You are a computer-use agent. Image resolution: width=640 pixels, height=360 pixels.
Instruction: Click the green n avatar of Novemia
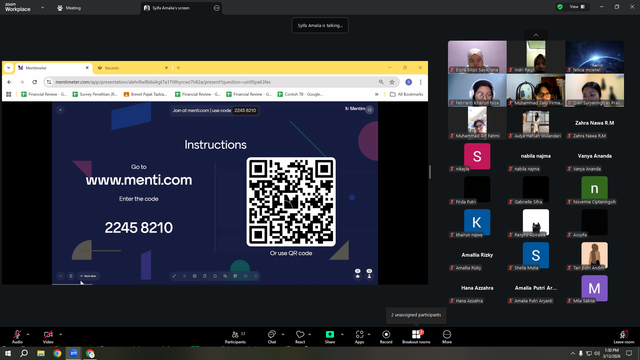[x=594, y=189]
